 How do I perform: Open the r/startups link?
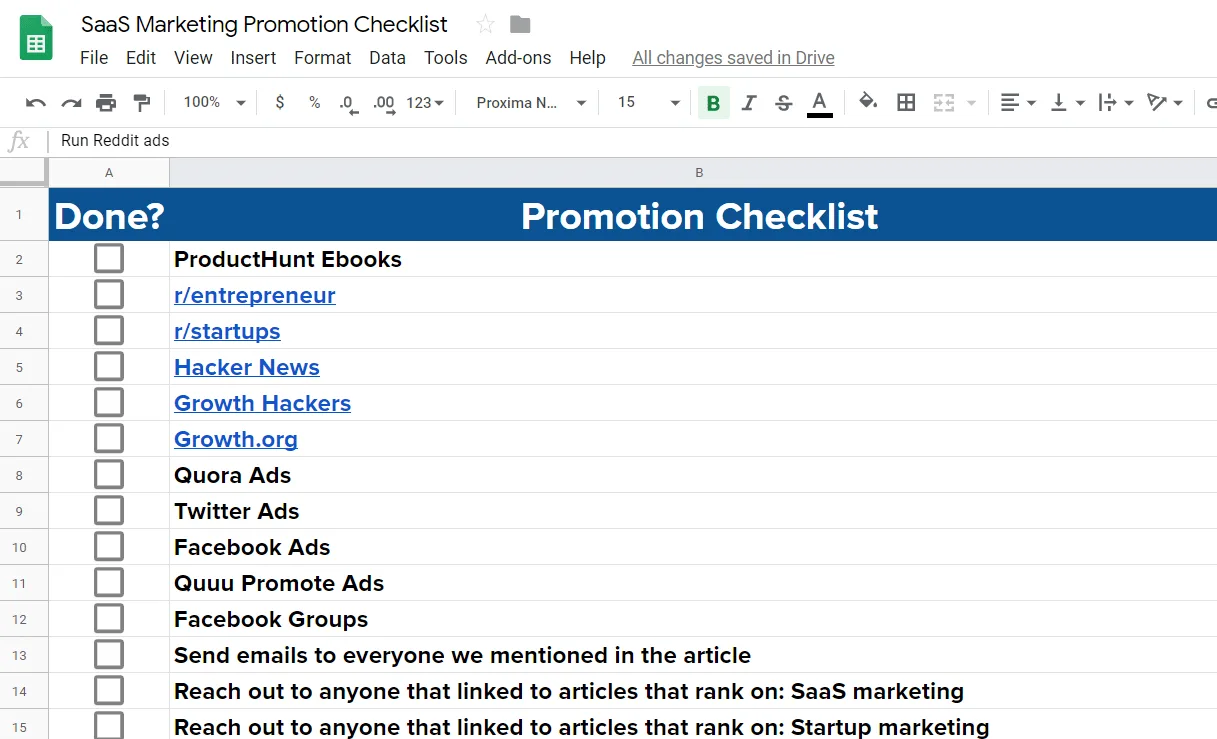coord(227,331)
